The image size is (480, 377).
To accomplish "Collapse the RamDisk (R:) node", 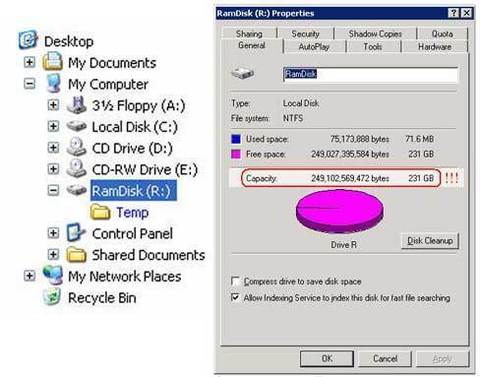I will click(x=53, y=190).
